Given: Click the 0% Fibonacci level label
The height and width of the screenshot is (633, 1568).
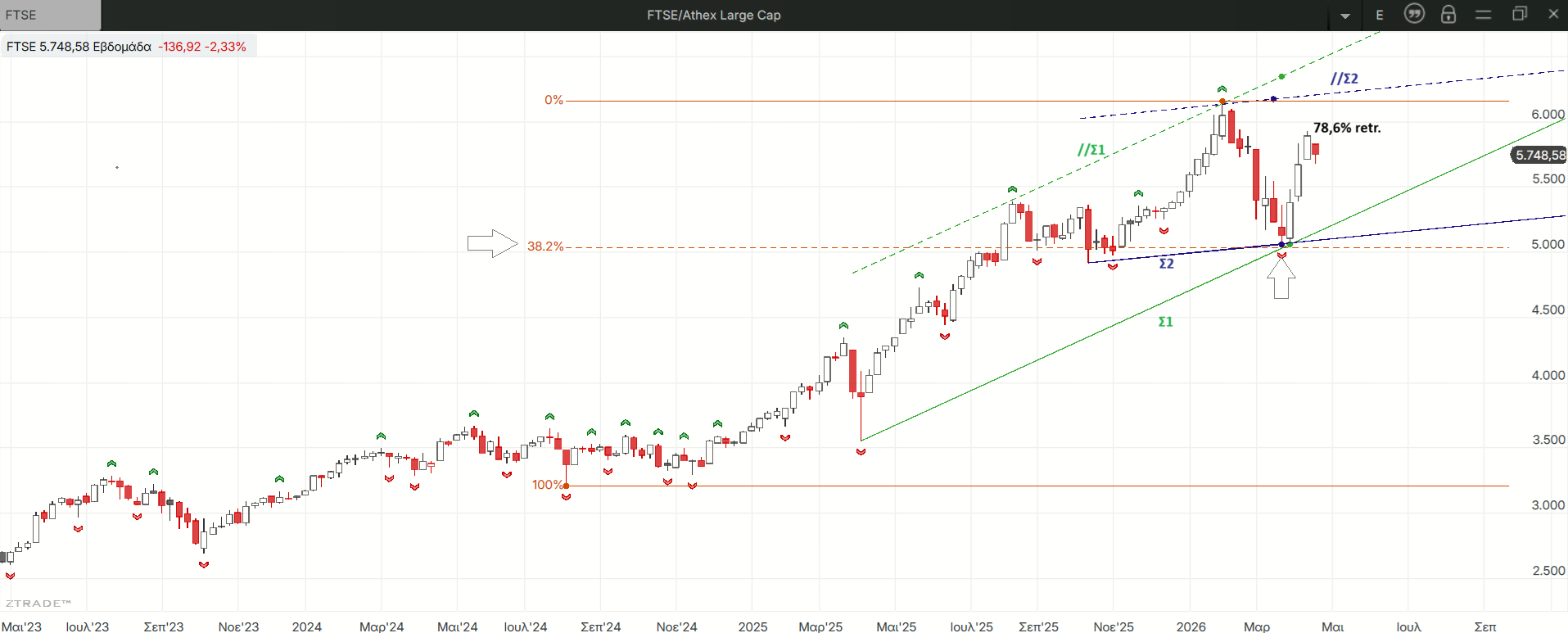Looking at the screenshot, I should 554,100.
